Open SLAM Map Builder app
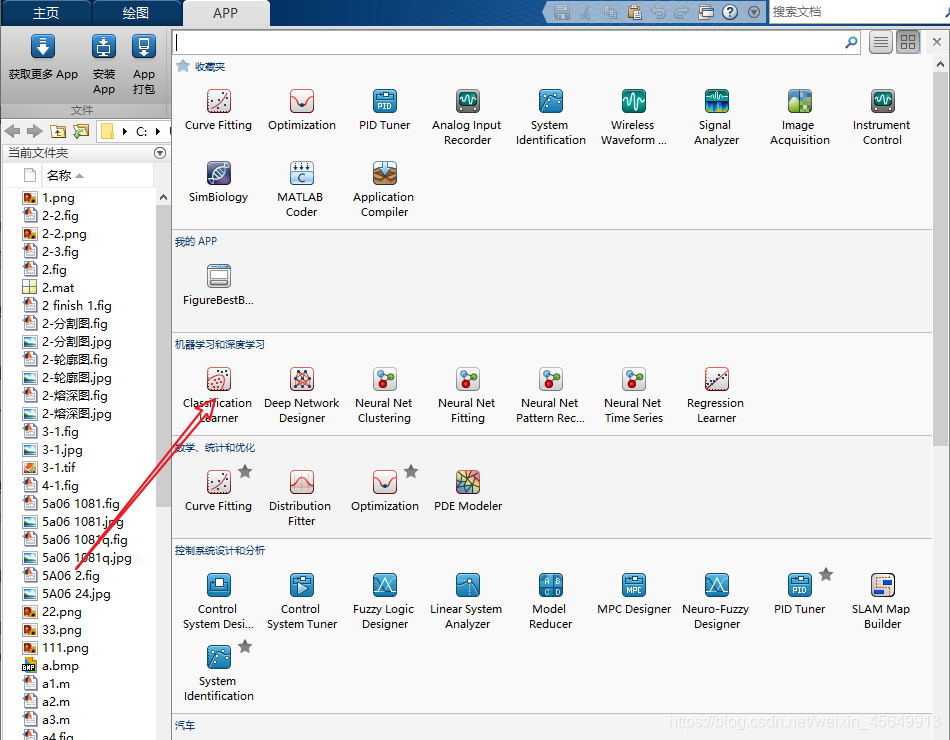Viewport: 950px width, 740px height. click(x=882, y=601)
